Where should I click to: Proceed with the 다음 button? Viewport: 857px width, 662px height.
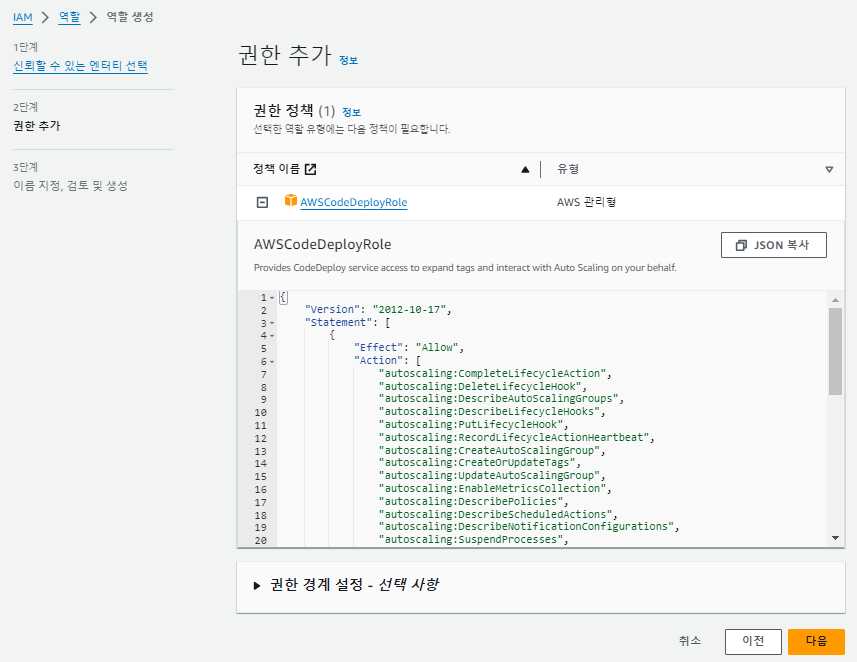817,641
